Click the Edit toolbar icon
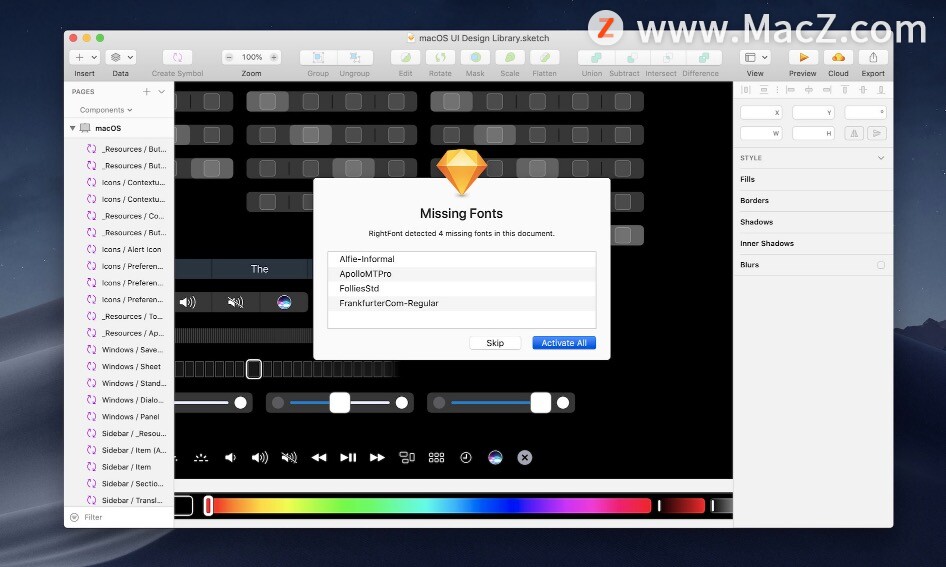The image size is (946, 567). pos(405,57)
